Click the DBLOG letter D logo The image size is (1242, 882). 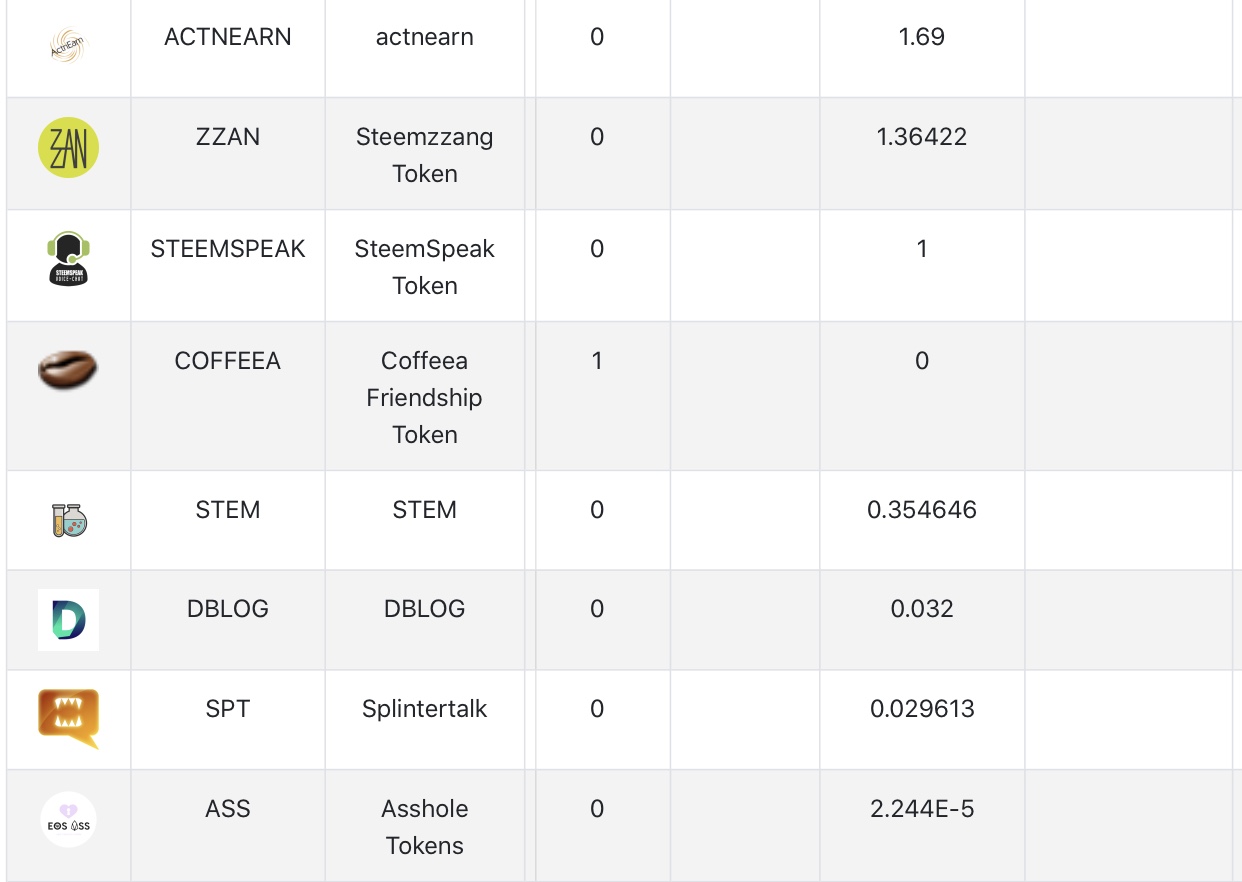68,620
